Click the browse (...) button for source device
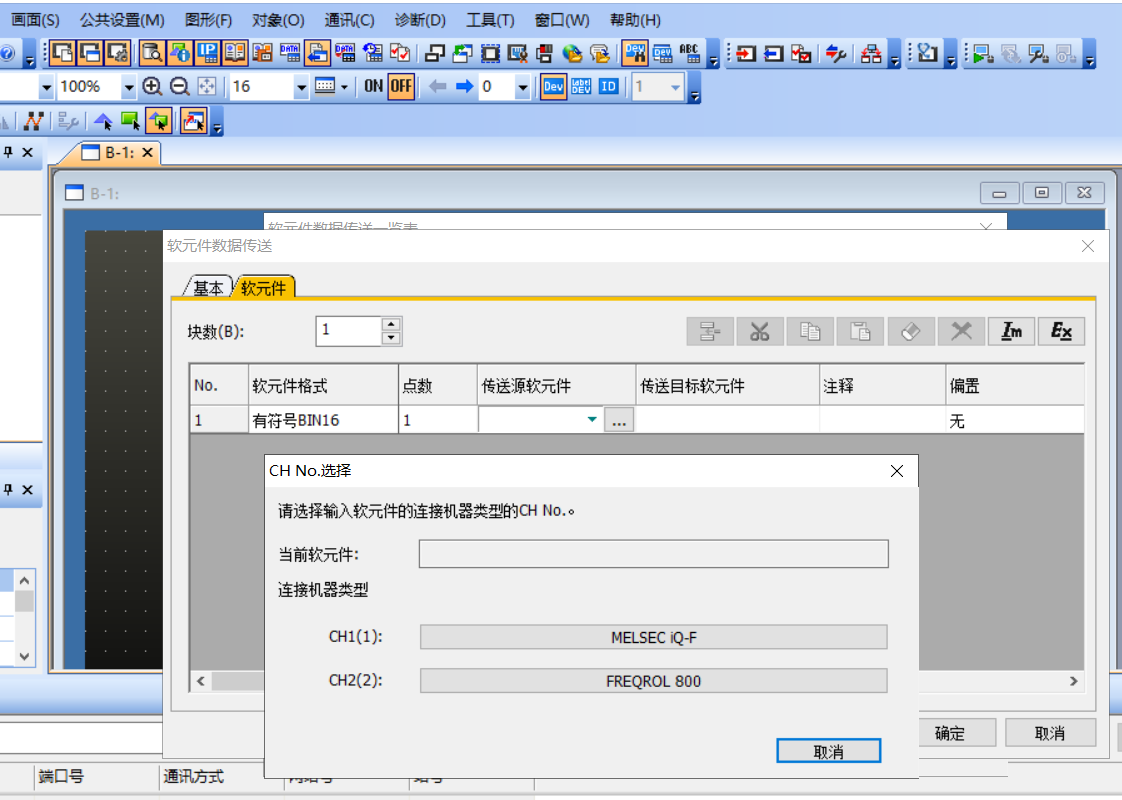Viewport: 1122px width, 800px height. click(x=619, y=421)
